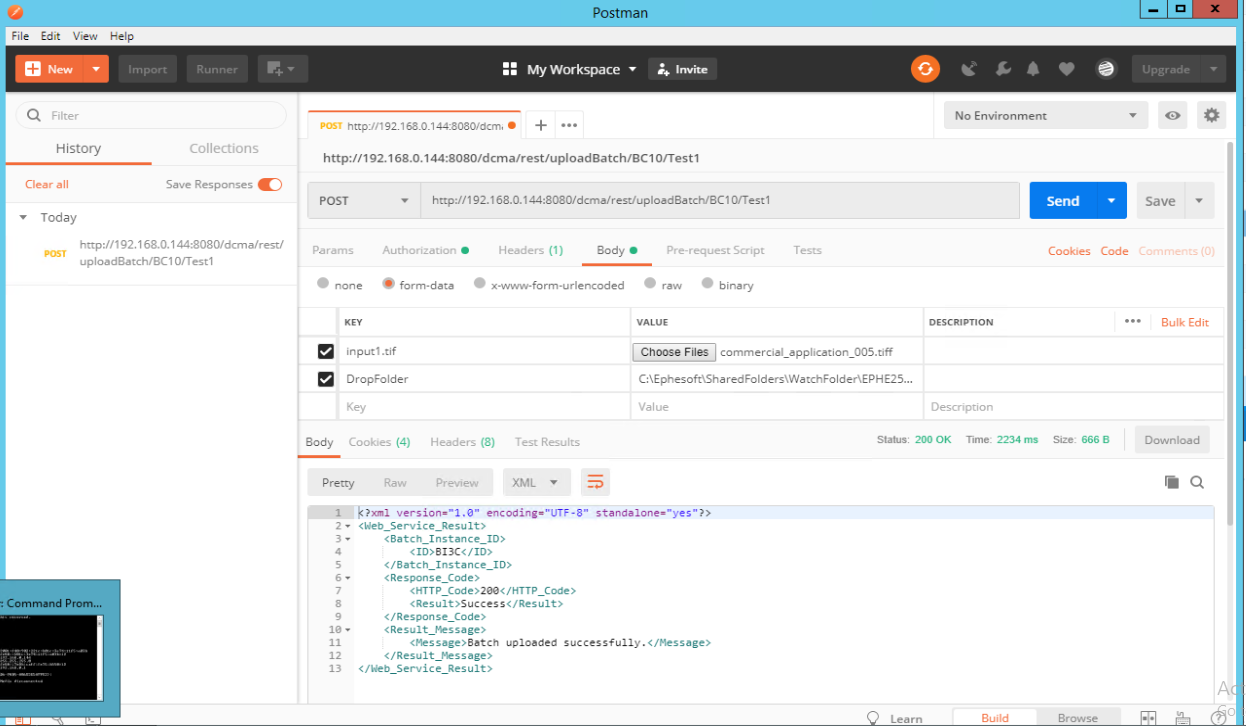The height and width of the screenshot is (726, 1246).
Task: Open the capture requests satellite icon
Action: [969, 69]
